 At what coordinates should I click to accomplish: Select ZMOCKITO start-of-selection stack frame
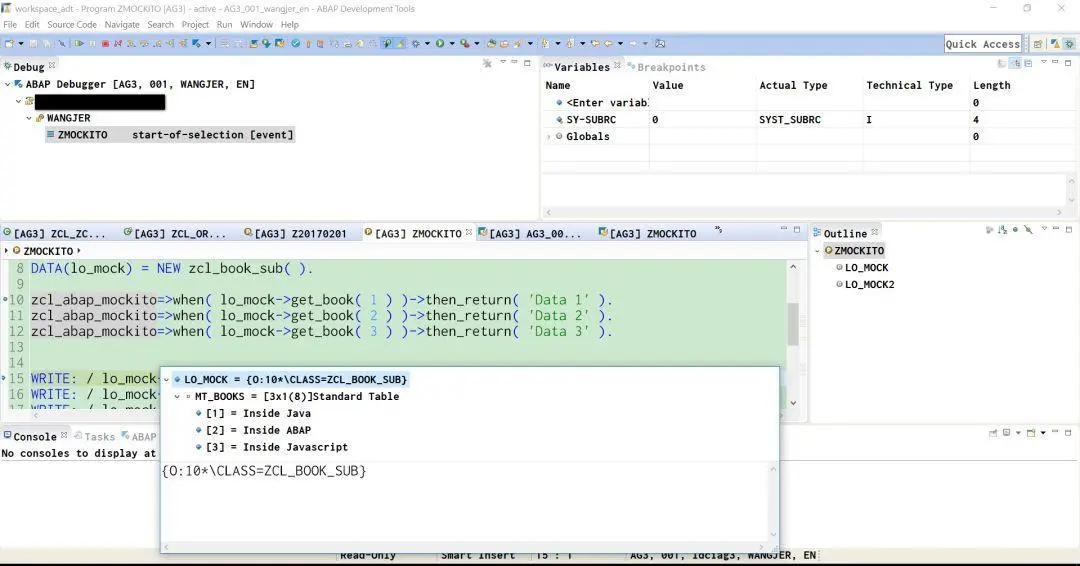pos(170,135)
